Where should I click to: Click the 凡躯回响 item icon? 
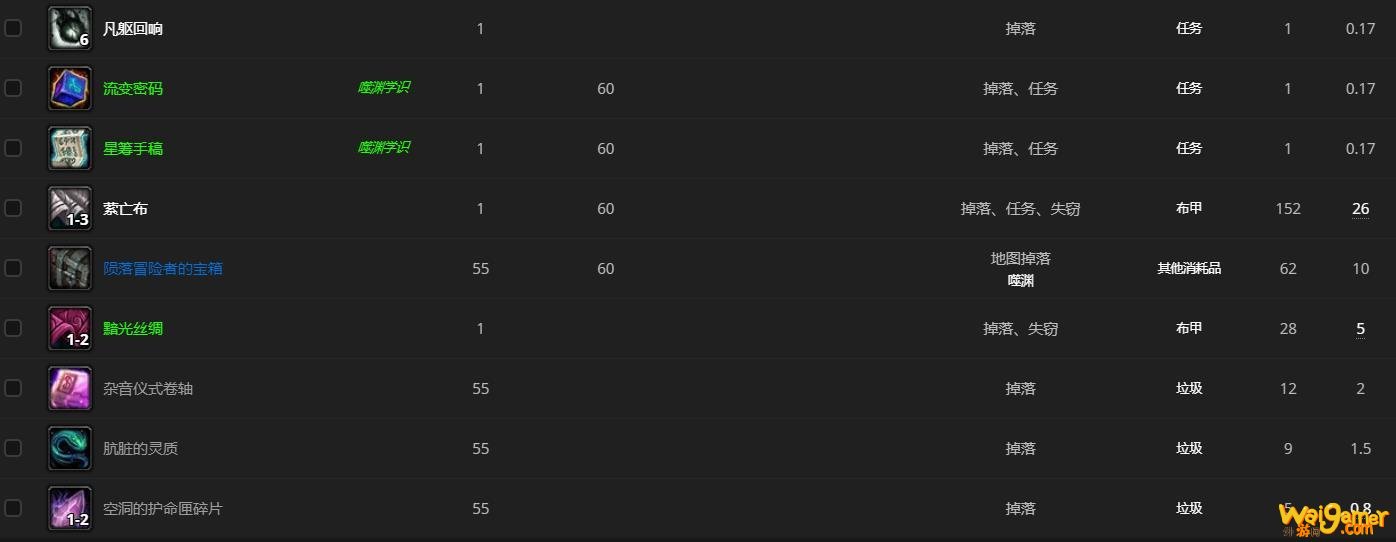[x=70, y=28]
